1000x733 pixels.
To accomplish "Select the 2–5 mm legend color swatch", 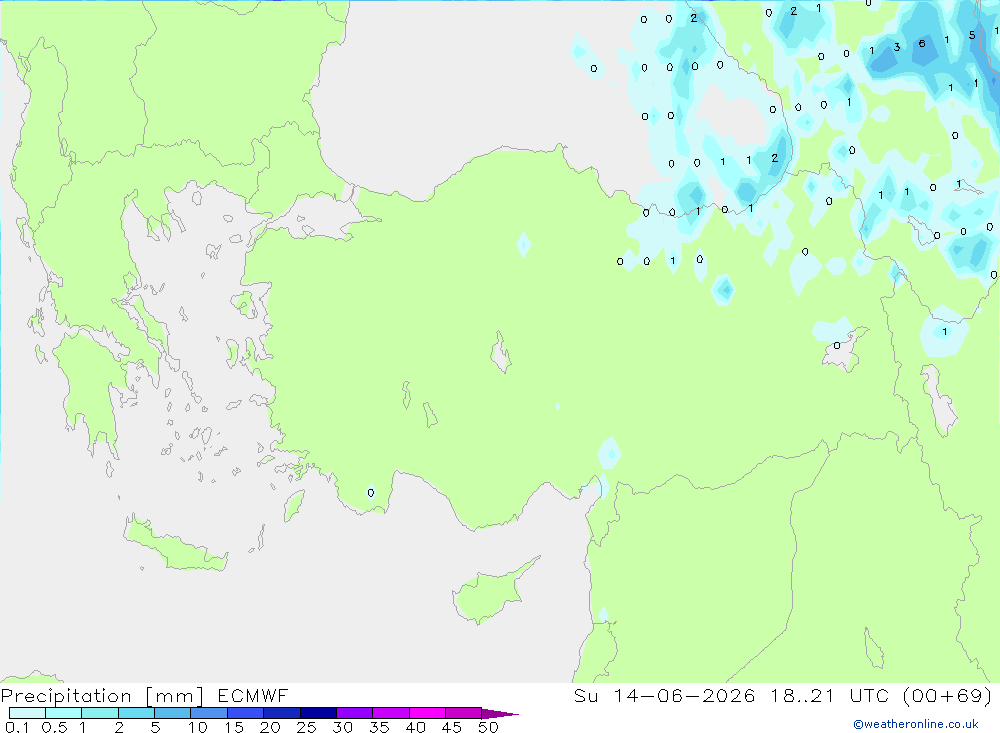I will 136,713.
